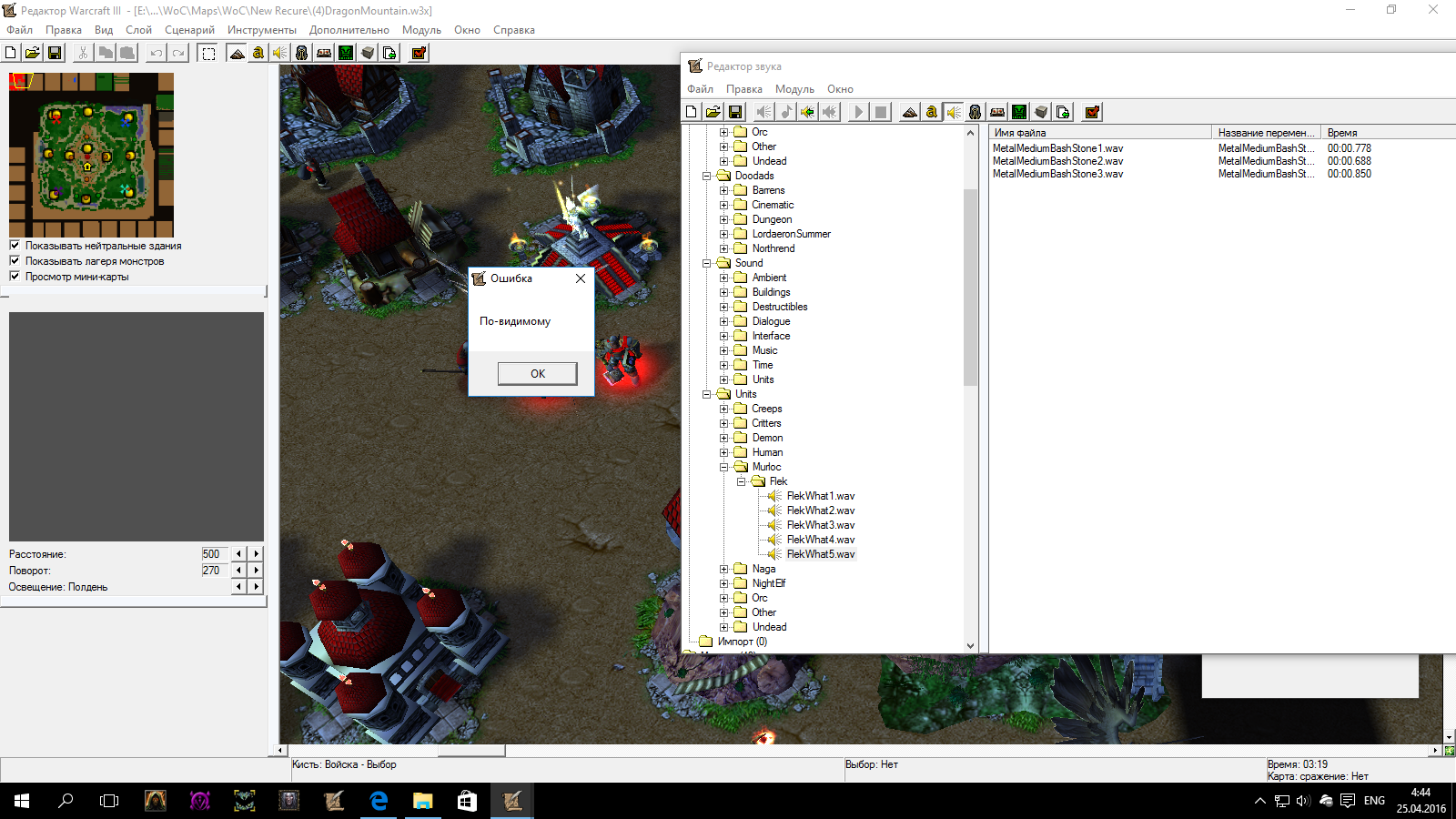The width and height of the screenshot is (1456, 819).
Task: Select MetalMediumBashStone2.wav in the list
Action: [x=1057, y=161]
